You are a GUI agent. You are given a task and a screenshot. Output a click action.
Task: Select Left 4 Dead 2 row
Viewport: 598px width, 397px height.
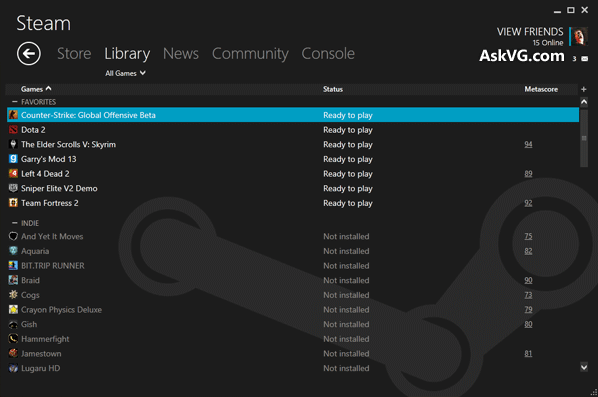(293, 174)
